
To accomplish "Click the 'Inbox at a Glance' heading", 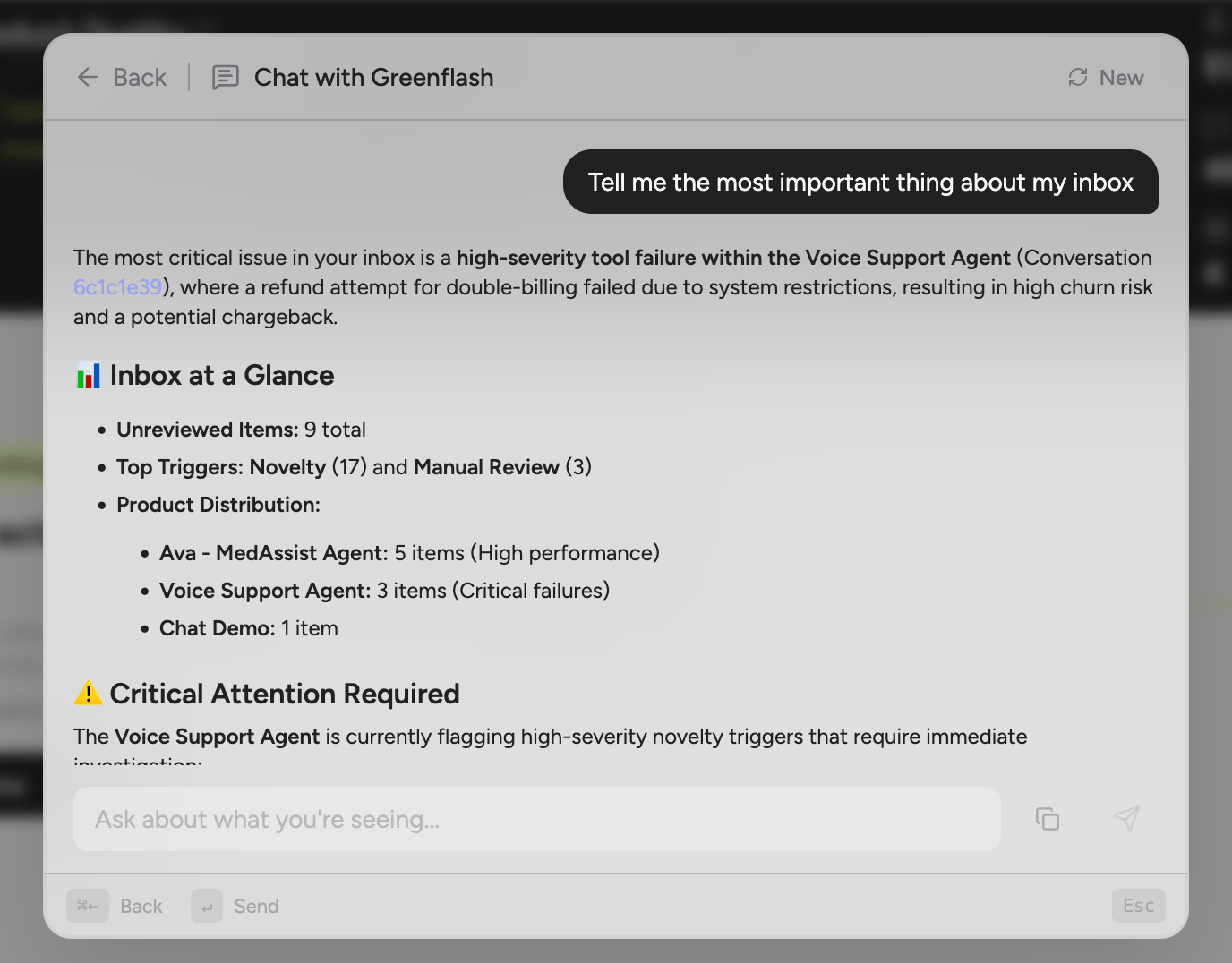I will (x=222, y=376).
